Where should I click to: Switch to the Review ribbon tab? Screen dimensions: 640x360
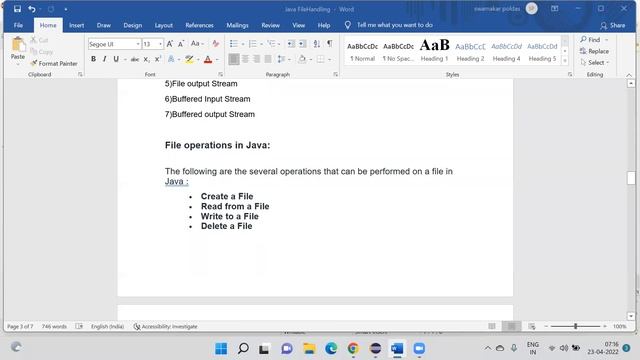click(270, 25)
